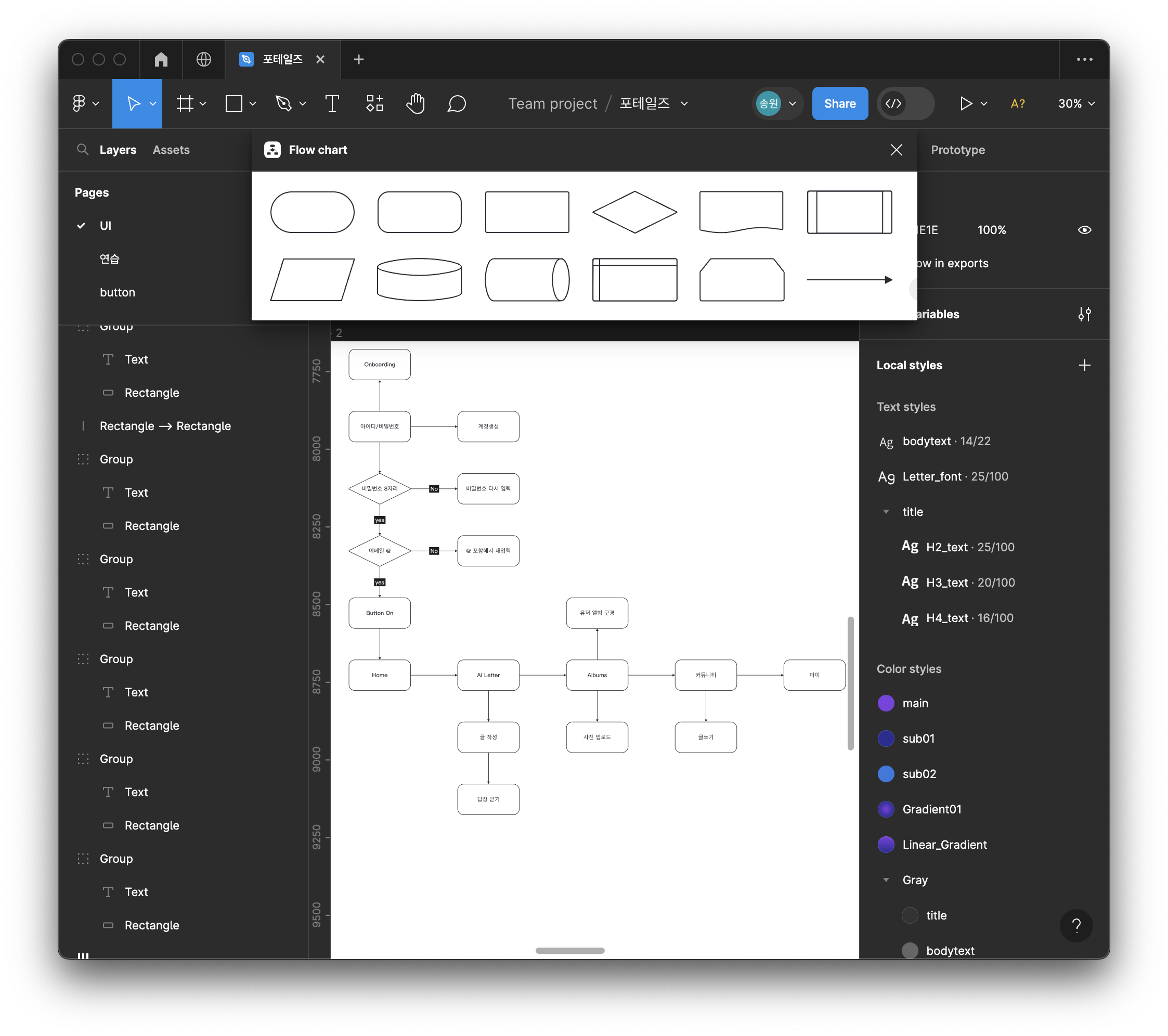The width and height of the screenshot is (1168, 1036).
Task: Collapse the title text styles group
Action: click(x=886, y=512)
